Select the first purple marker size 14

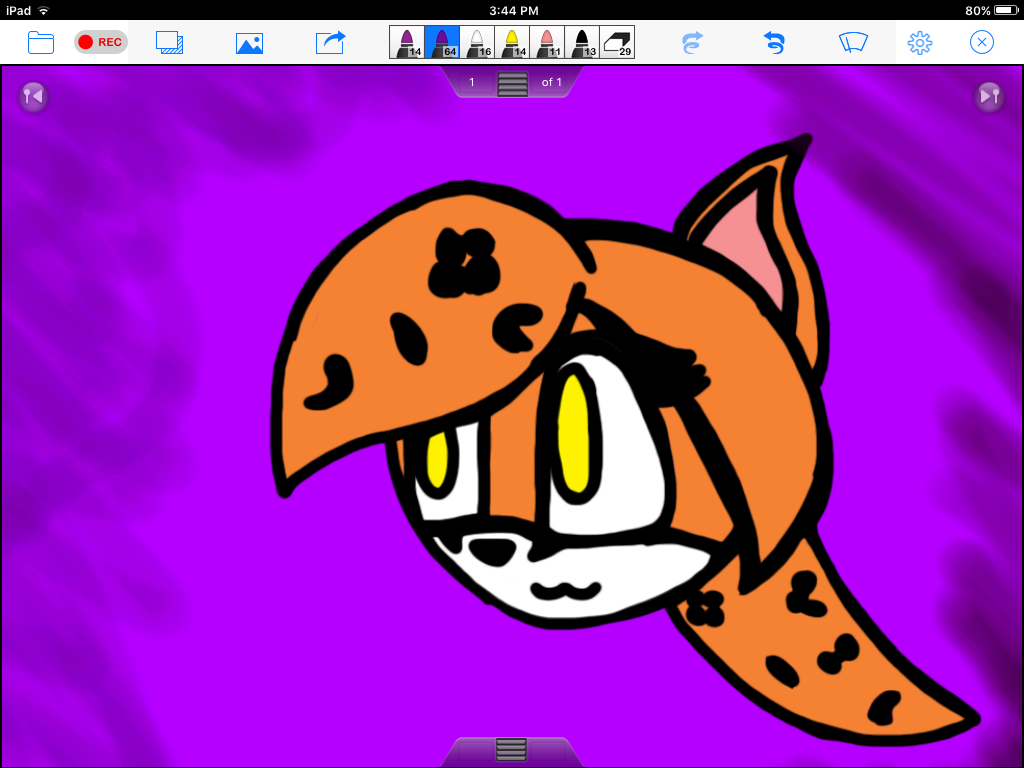[x=407, y=42]
